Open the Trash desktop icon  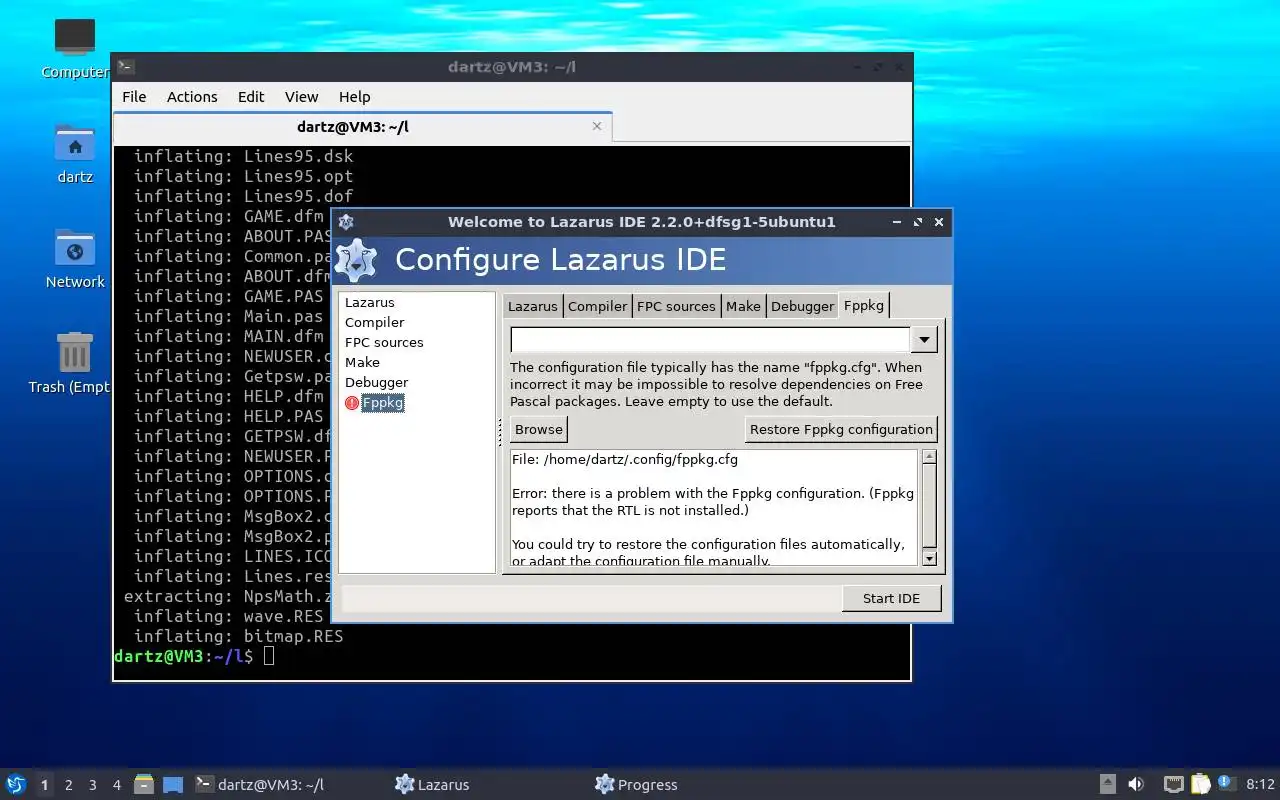[x=75, y=353]
